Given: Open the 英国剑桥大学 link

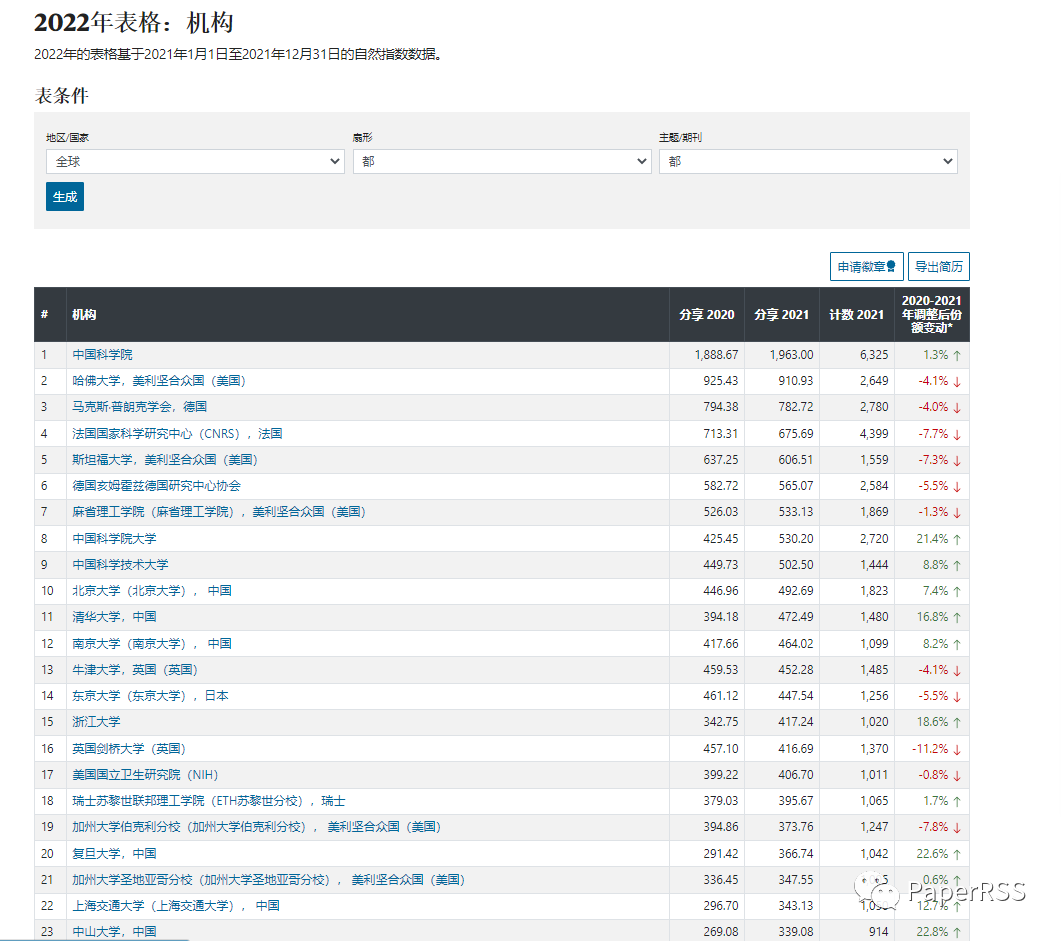Looking at the screenshot, I should click(x=129, y=749).
